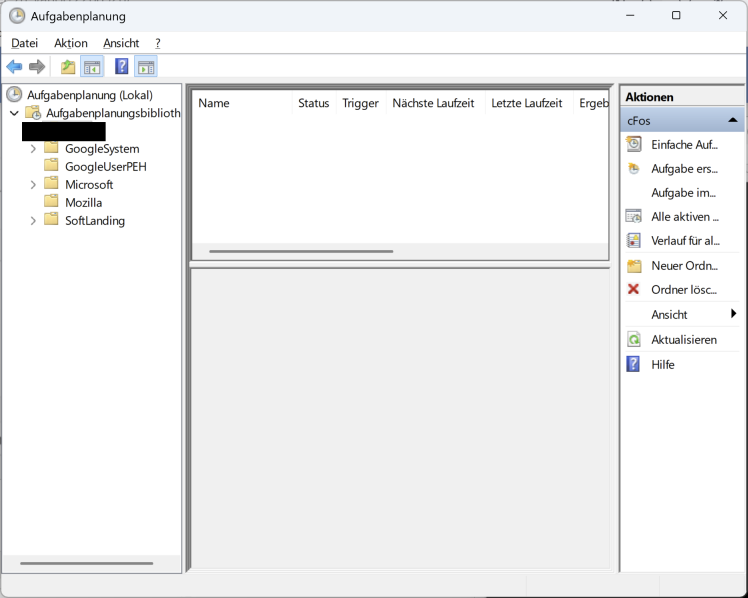Click the Aufgabe erstellen icon
Image resolution: width=748 pixels, height=598 pixels.
(634, 168)
